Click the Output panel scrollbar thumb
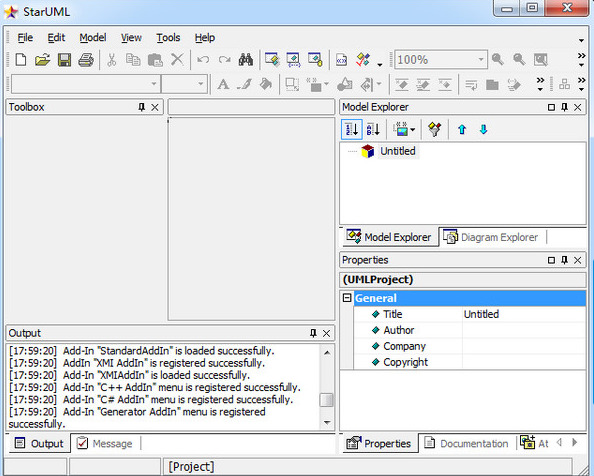Image resolution: width=594 pixels, height=476 pixels. coord(326,400)
